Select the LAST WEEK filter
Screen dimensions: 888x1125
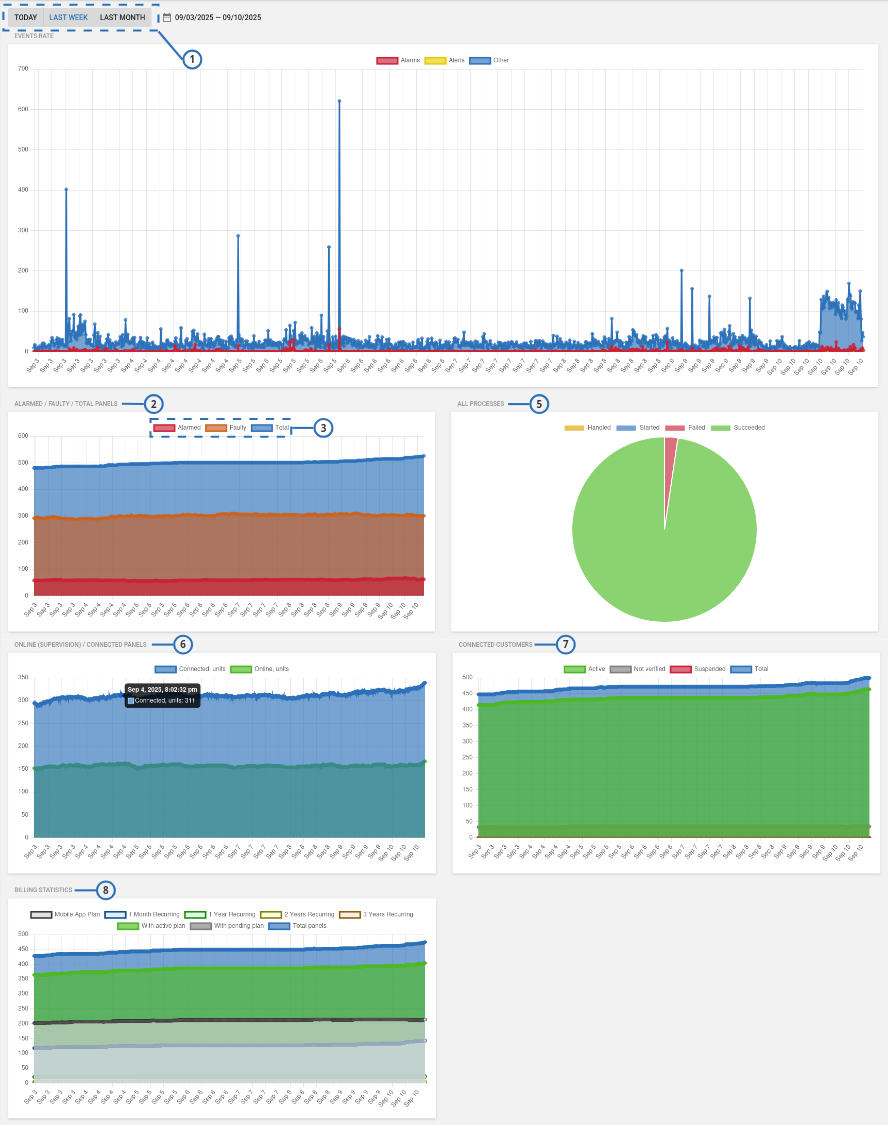point(68,16)
